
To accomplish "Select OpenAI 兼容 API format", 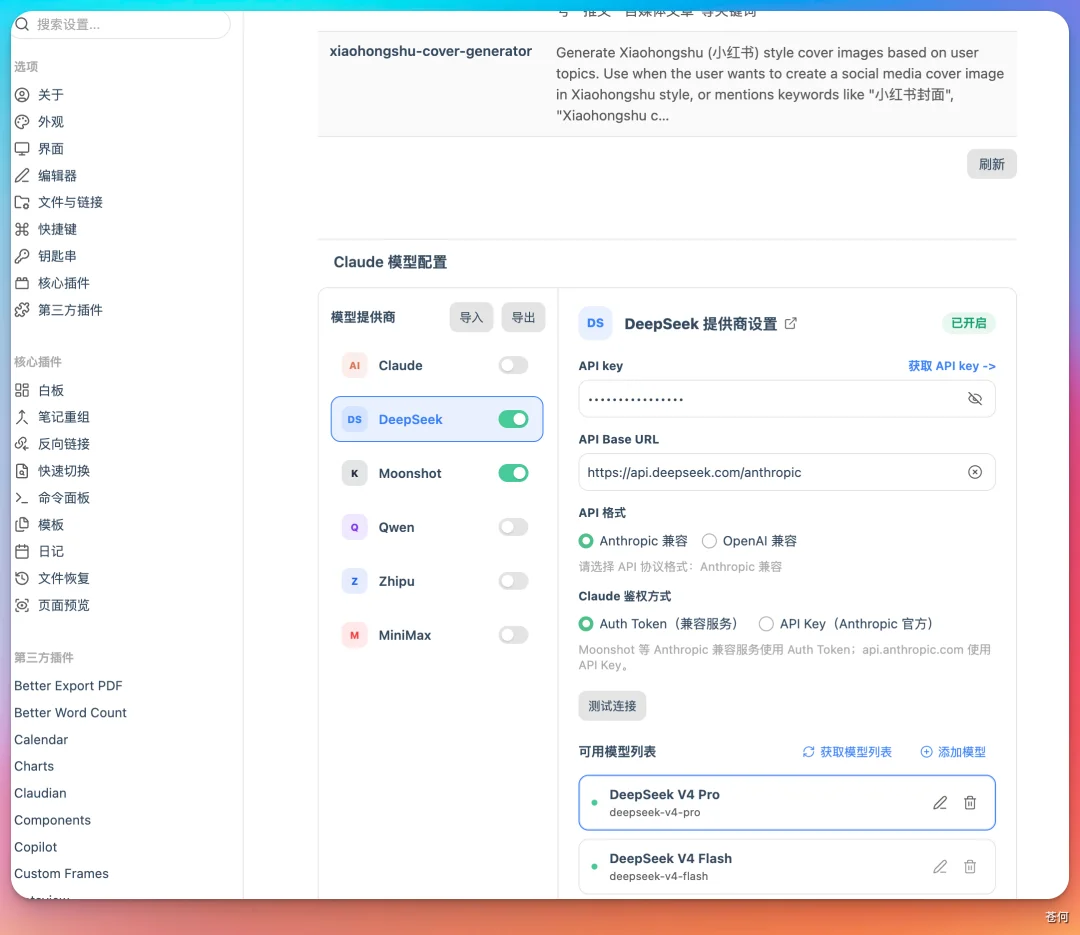I will [709, 541].
